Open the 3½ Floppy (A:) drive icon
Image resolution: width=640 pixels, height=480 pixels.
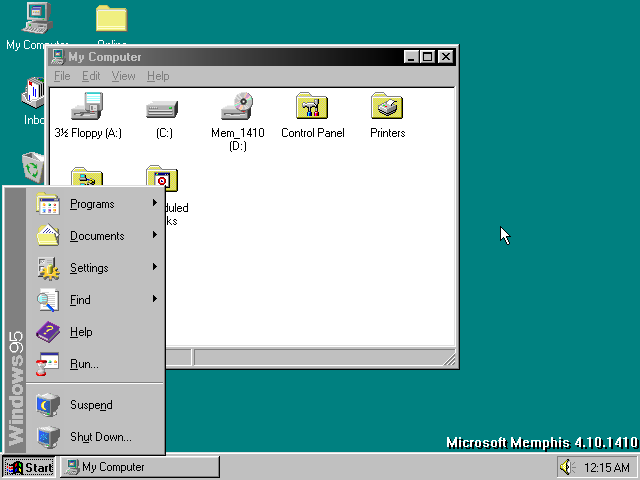pos(87,106)
